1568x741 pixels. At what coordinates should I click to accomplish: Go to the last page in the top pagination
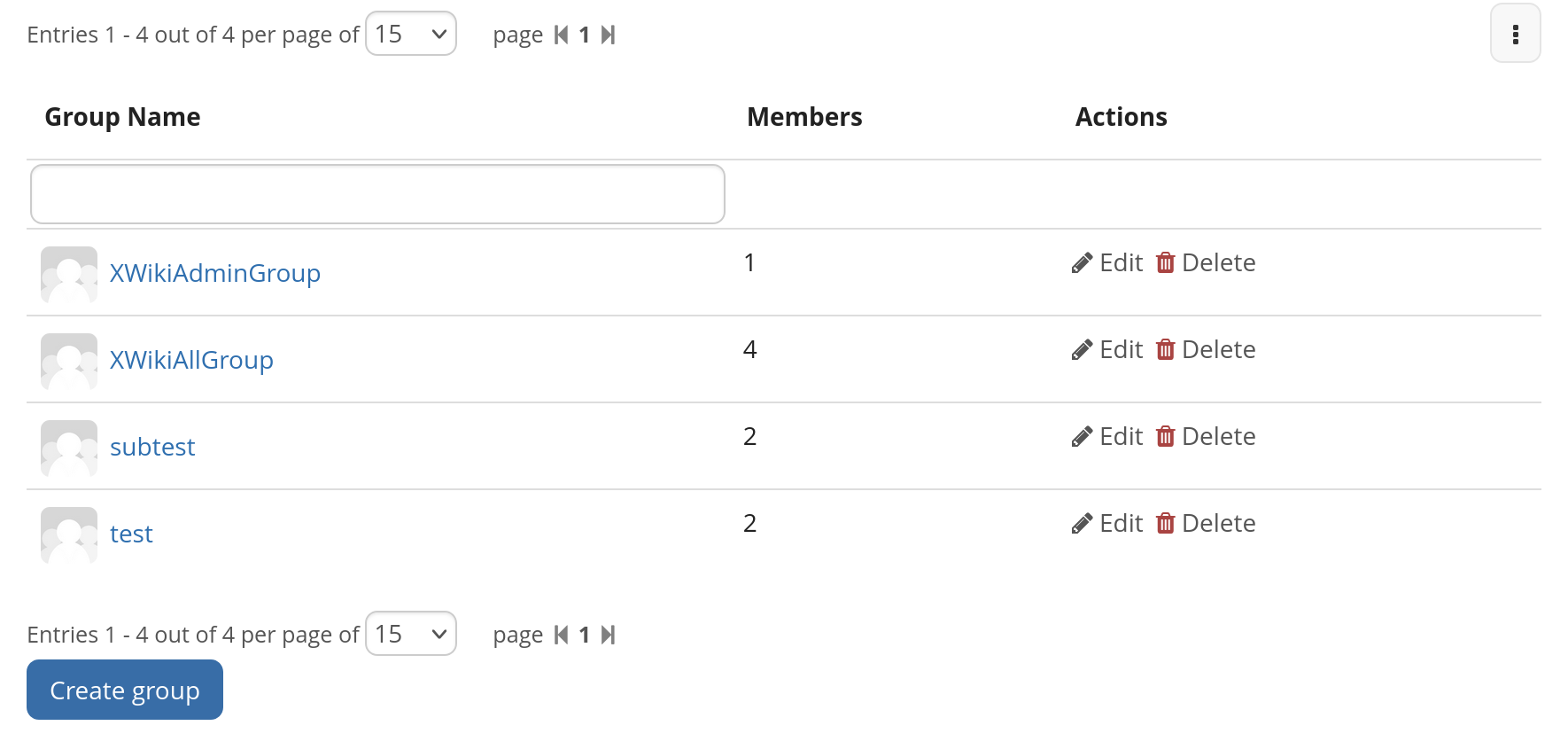coord(608,35)
